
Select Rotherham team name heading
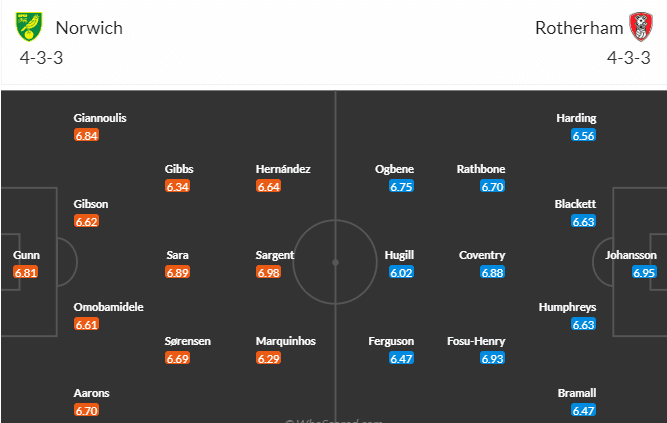[579, 28]
